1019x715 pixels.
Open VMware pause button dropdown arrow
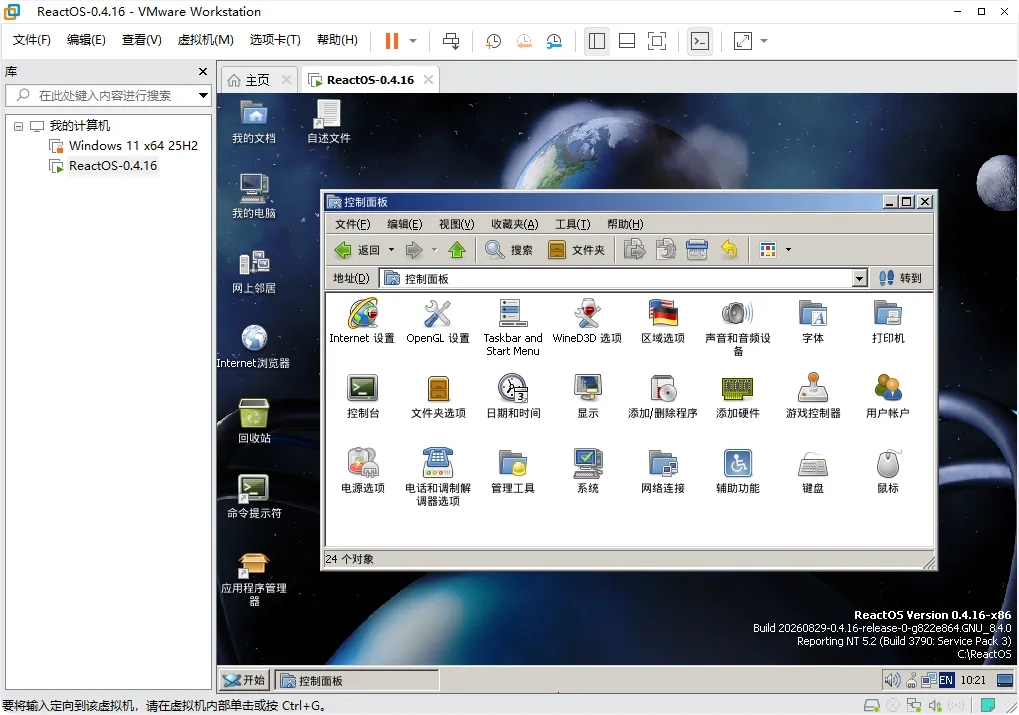coord(413,41)
